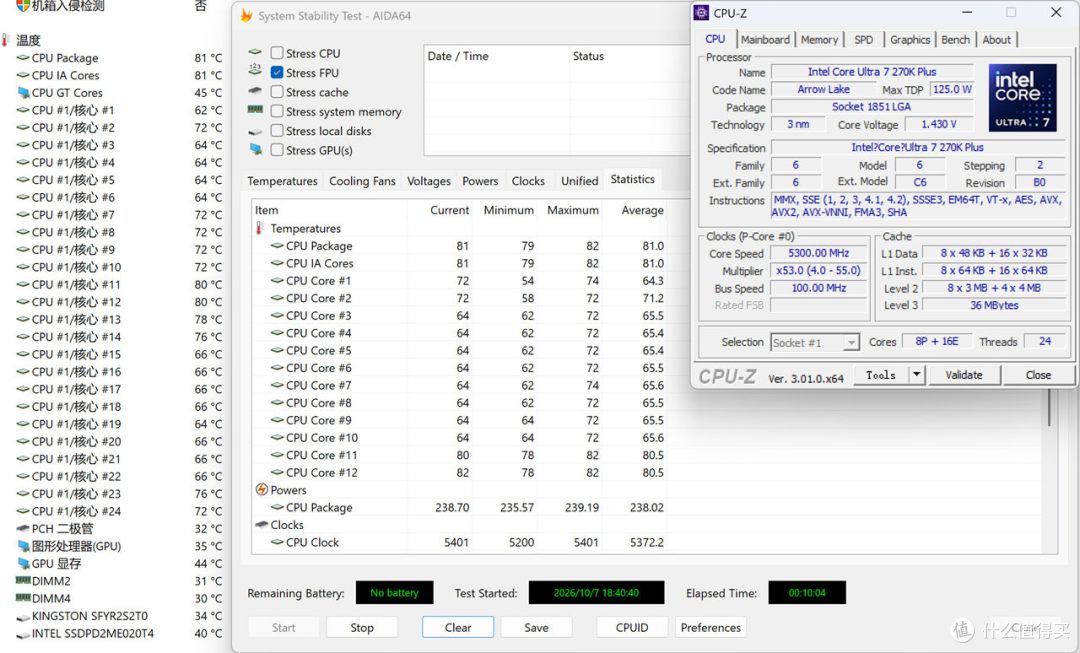Click the Validate button in CPU-Z
This screenshot has width=1080, height=653.
coord(964,375)
